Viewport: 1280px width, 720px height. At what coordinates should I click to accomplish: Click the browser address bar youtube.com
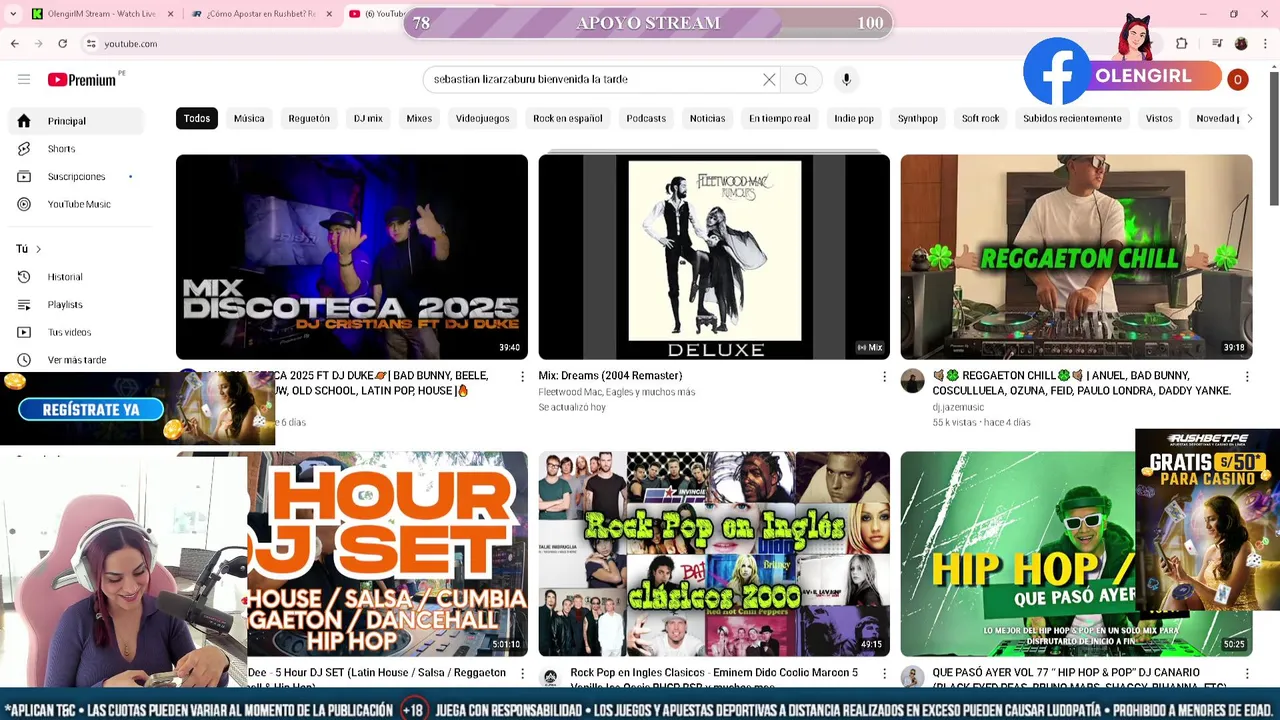point(131,44)
